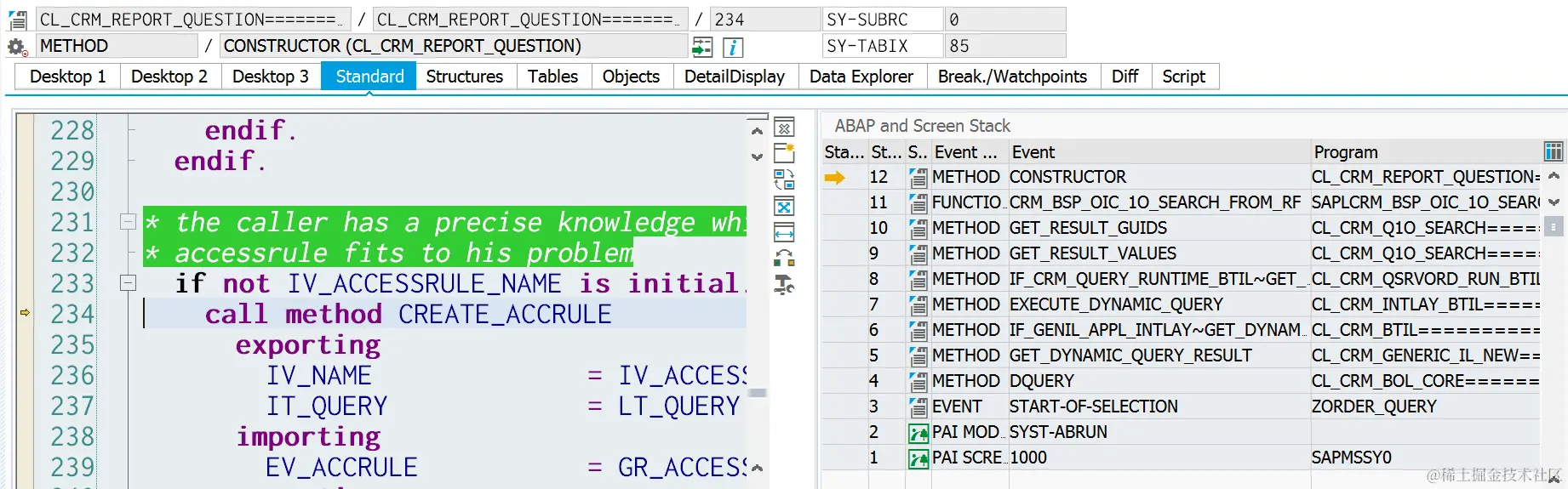The image size is (1568, 489).
Task: Click close-tool icon at top of vertical toolbar
Action: pyautogui.click(x=784, y=128)
